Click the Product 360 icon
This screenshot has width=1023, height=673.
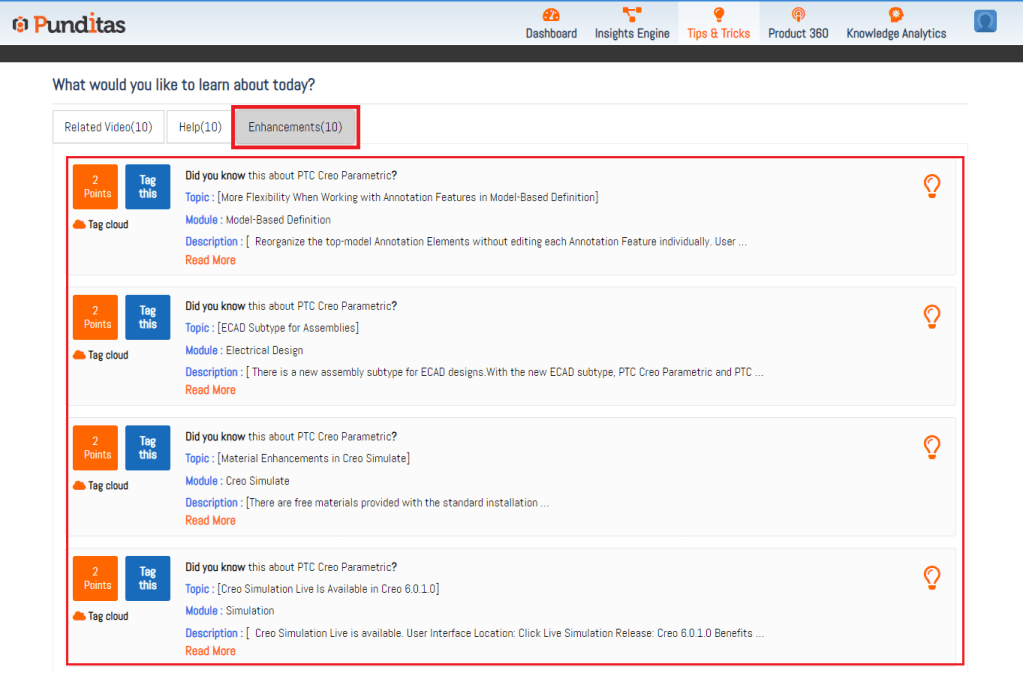point(798,15)
